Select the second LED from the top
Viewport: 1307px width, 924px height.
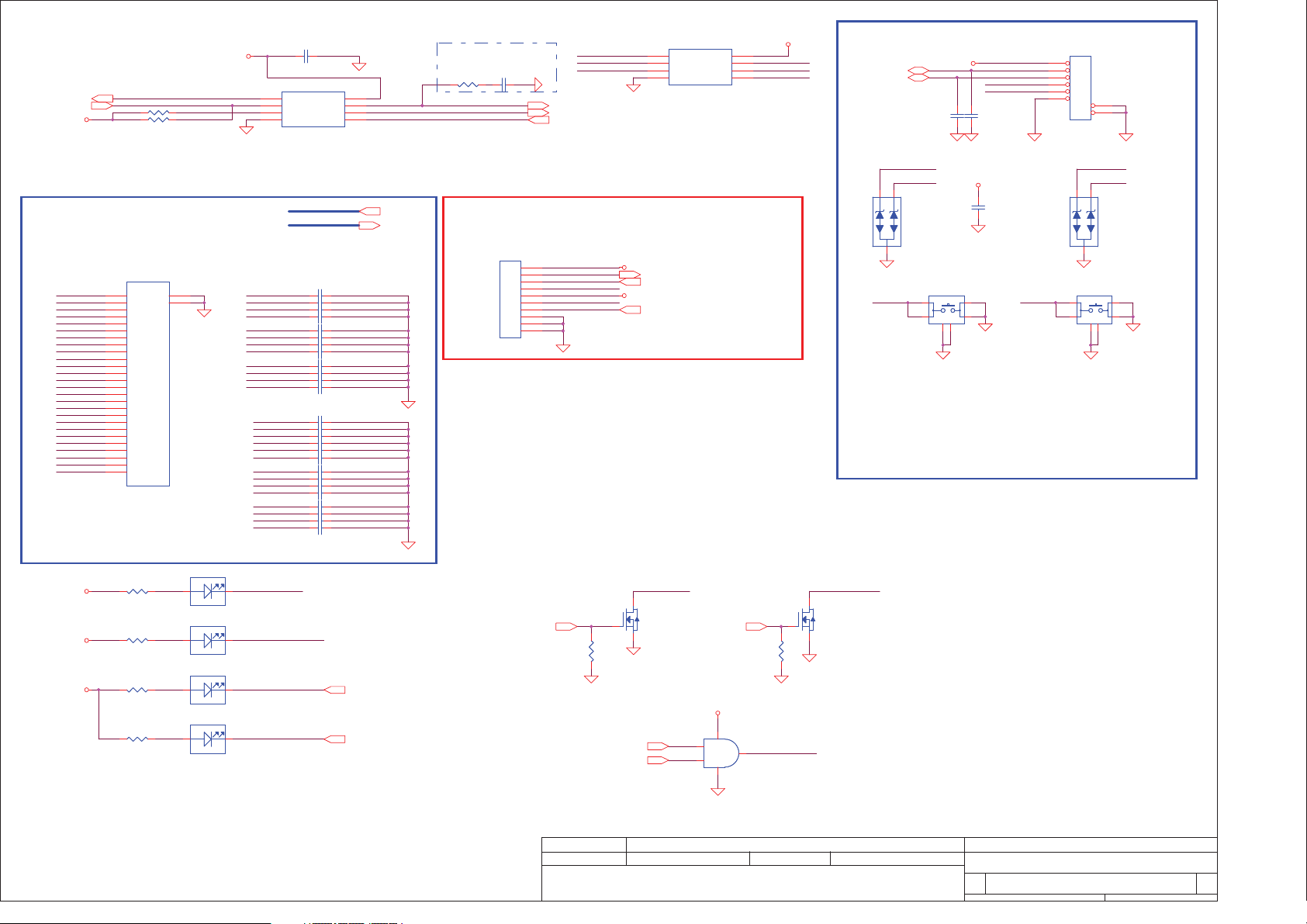pyautogui.click(x=208, y=640)
